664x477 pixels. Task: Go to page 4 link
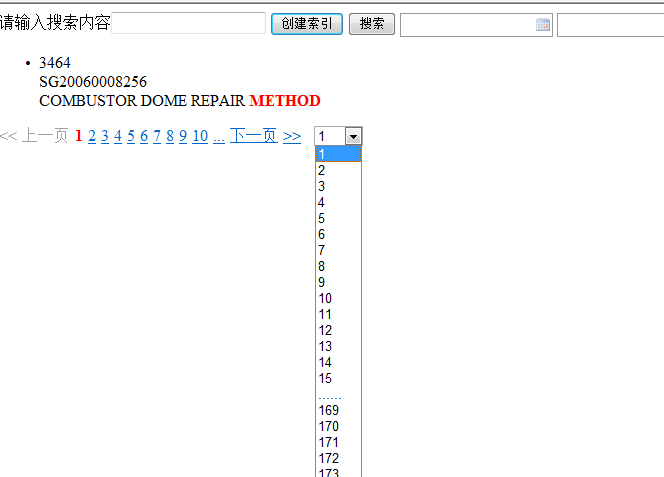pos(118,136)
